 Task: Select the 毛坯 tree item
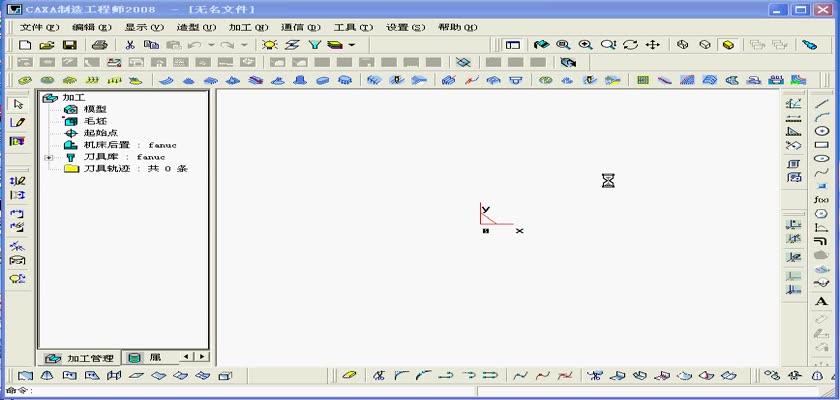click(x=95, y=122)
